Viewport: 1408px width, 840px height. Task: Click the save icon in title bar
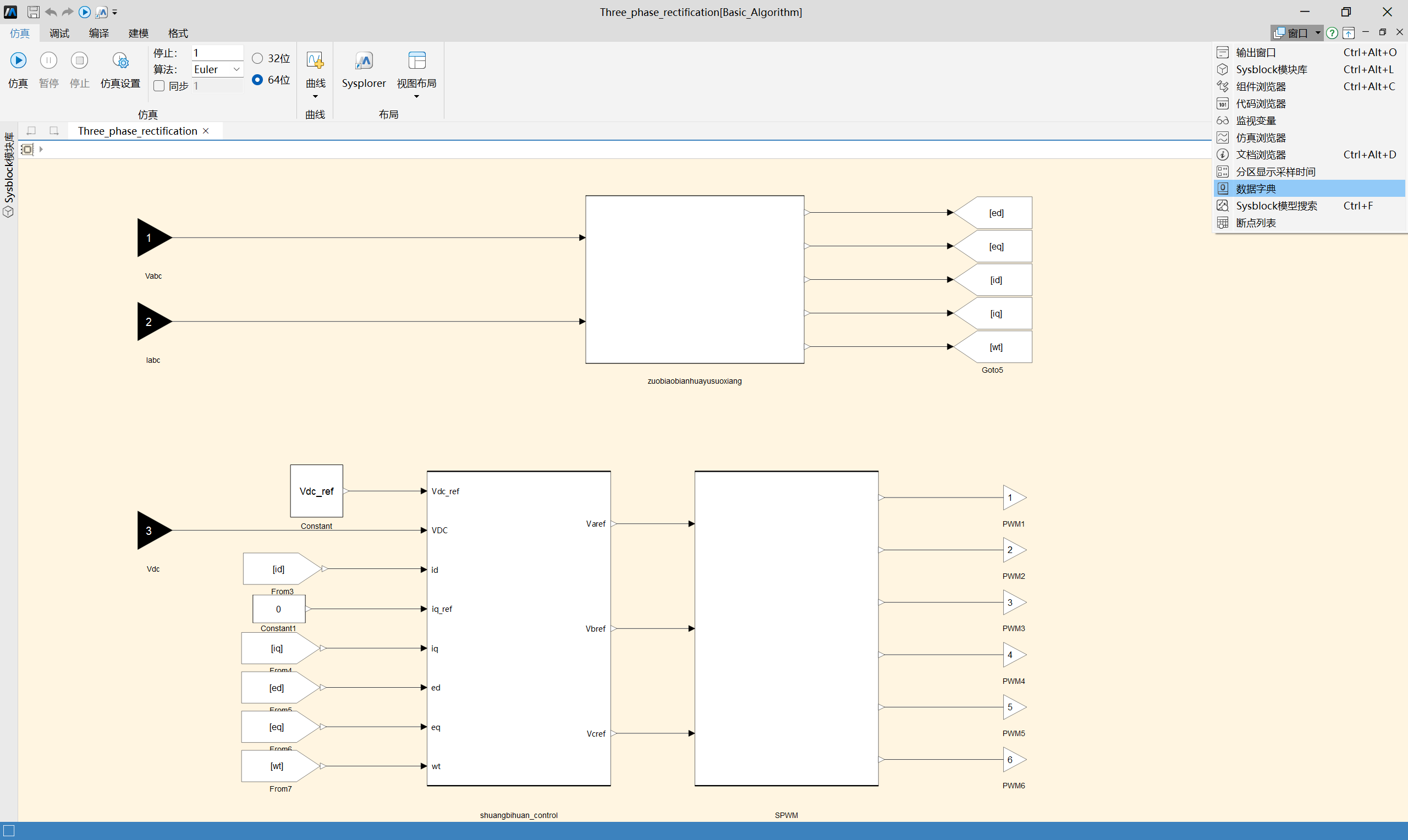point(34,12)
